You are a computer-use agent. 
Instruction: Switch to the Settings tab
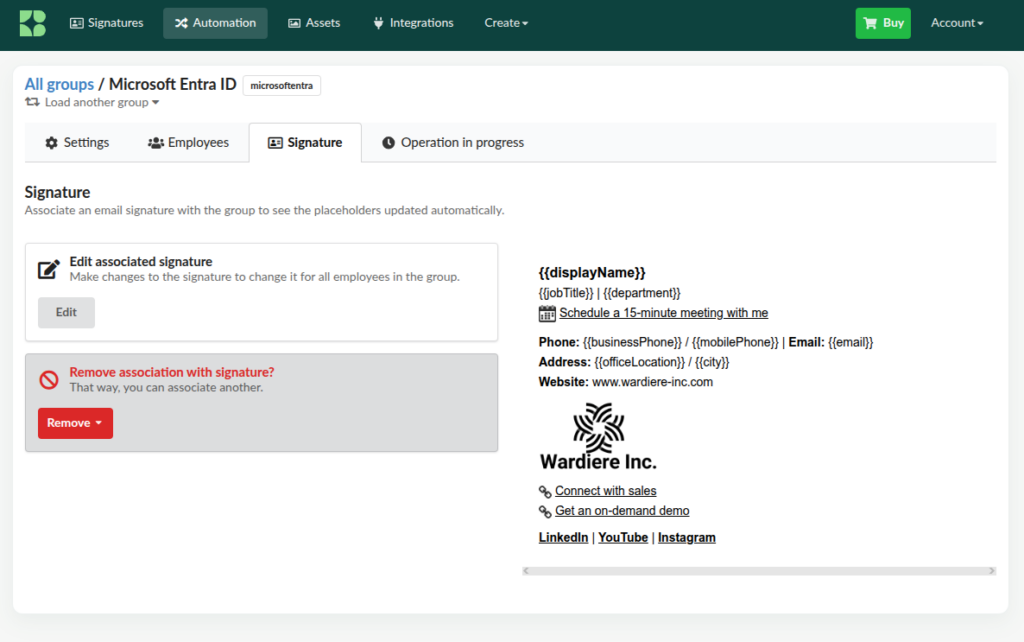tap(77, 142)
